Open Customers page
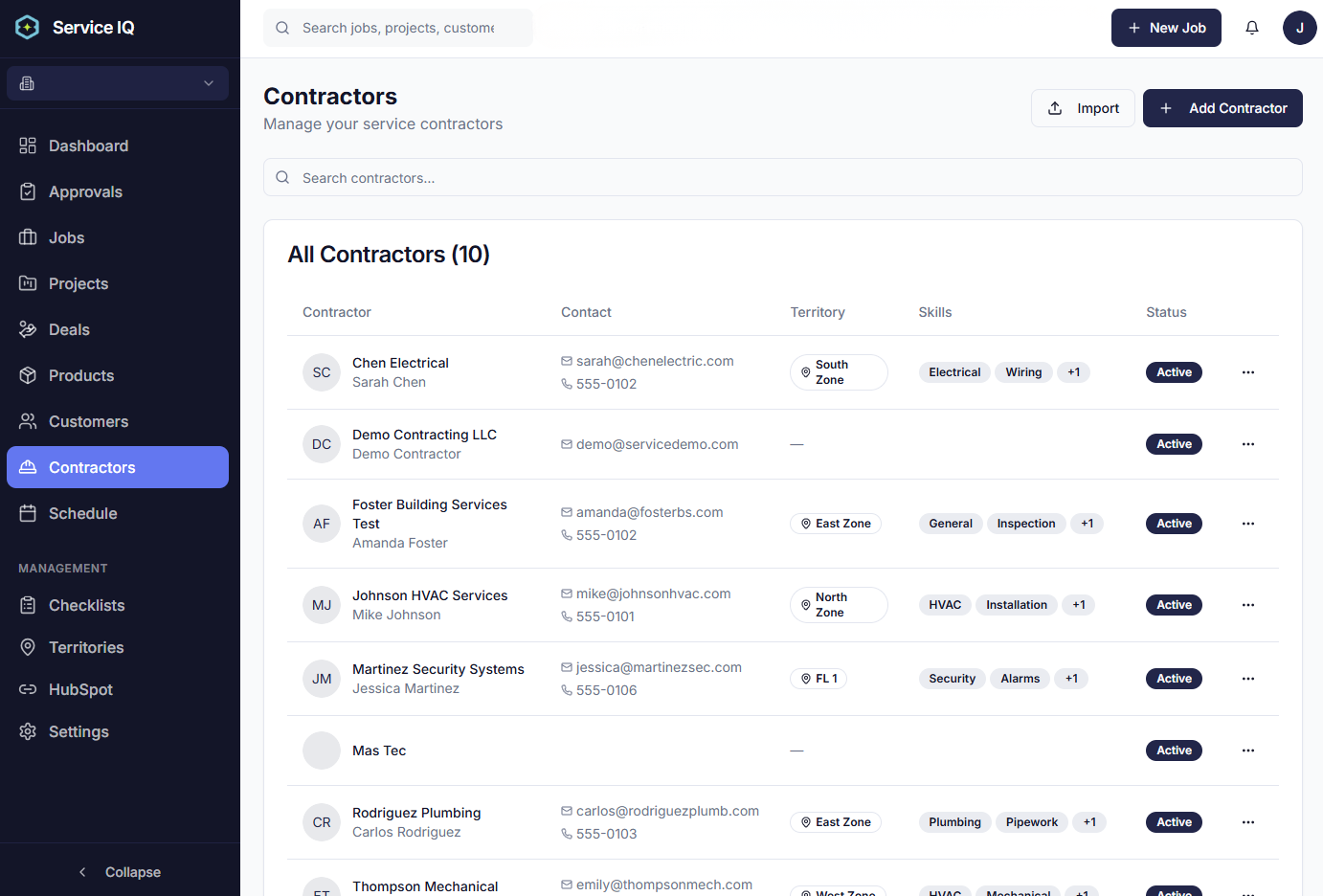This screenshot has width=1323, height=896. [118, 421]
